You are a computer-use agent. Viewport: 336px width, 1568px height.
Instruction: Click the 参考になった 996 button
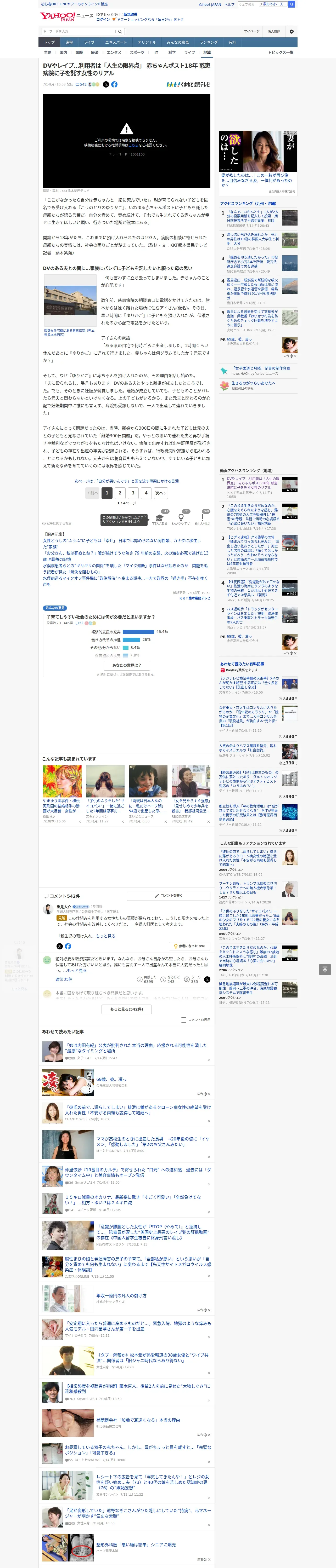coord(190,946)
